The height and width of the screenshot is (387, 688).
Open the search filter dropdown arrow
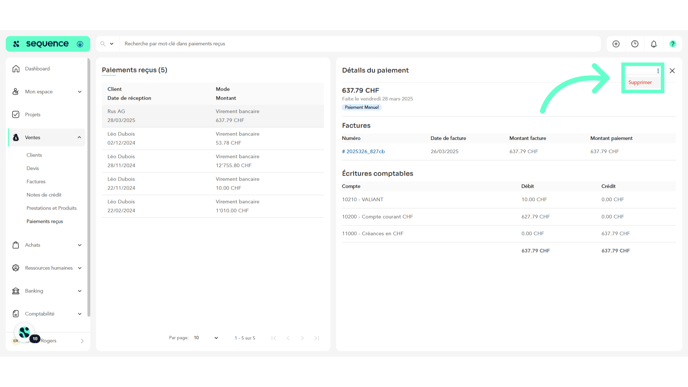[x=111, y=44]
